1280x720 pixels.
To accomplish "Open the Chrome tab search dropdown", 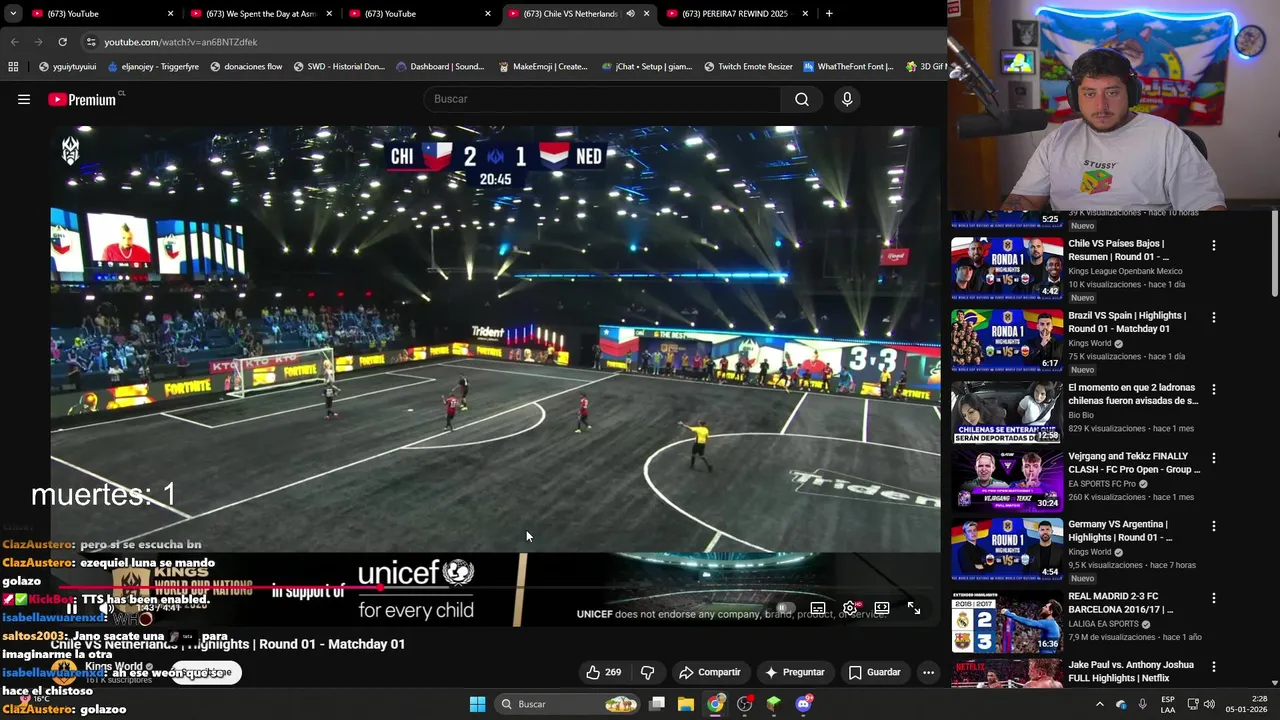I will [x=13, y=14].
